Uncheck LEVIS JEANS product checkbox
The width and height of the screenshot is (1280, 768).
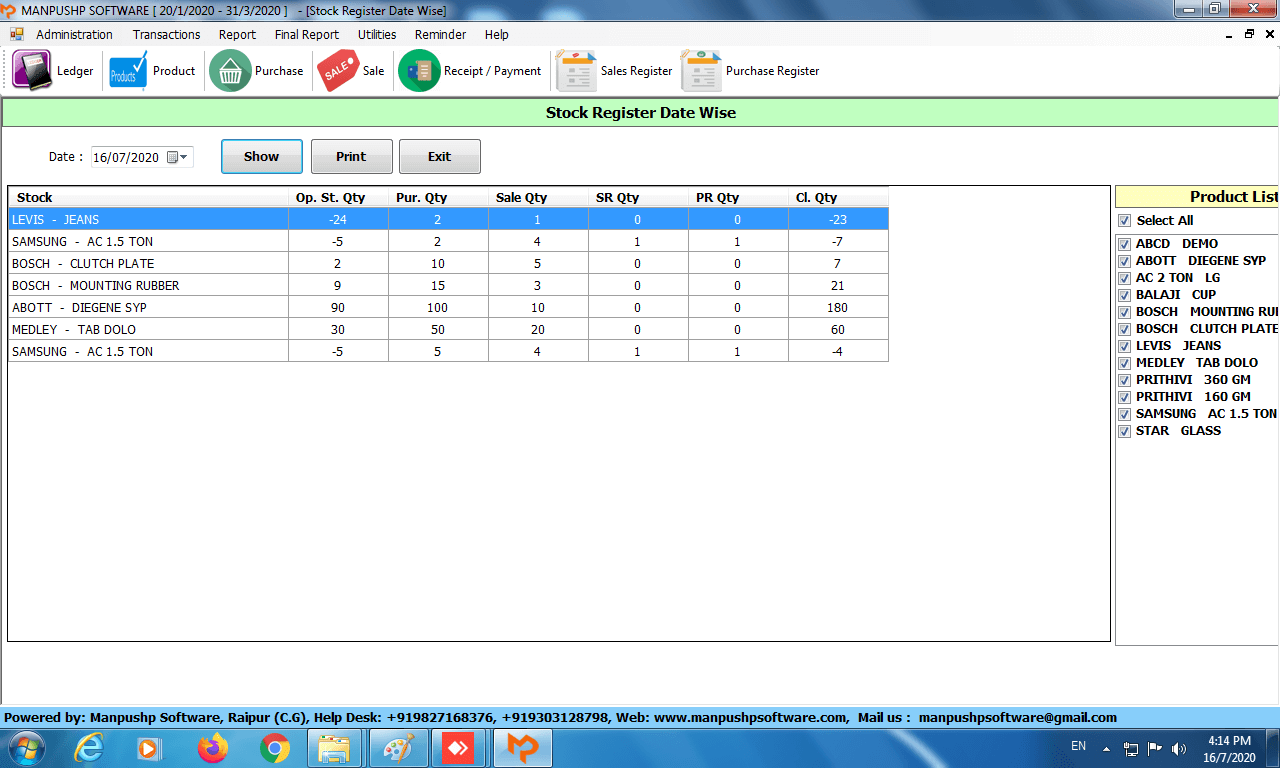tap(1124, 346)
